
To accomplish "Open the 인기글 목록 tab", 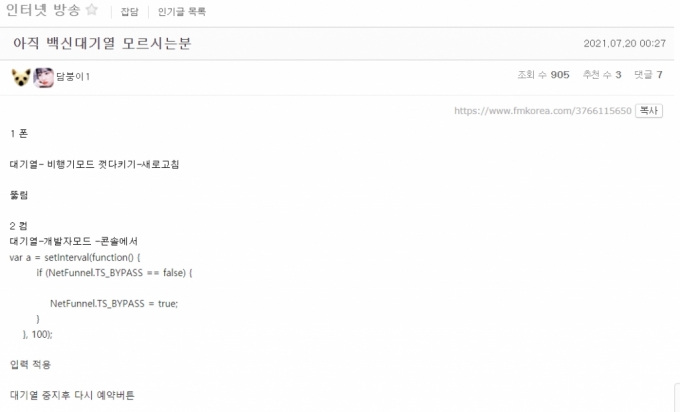I will [182, 12].
